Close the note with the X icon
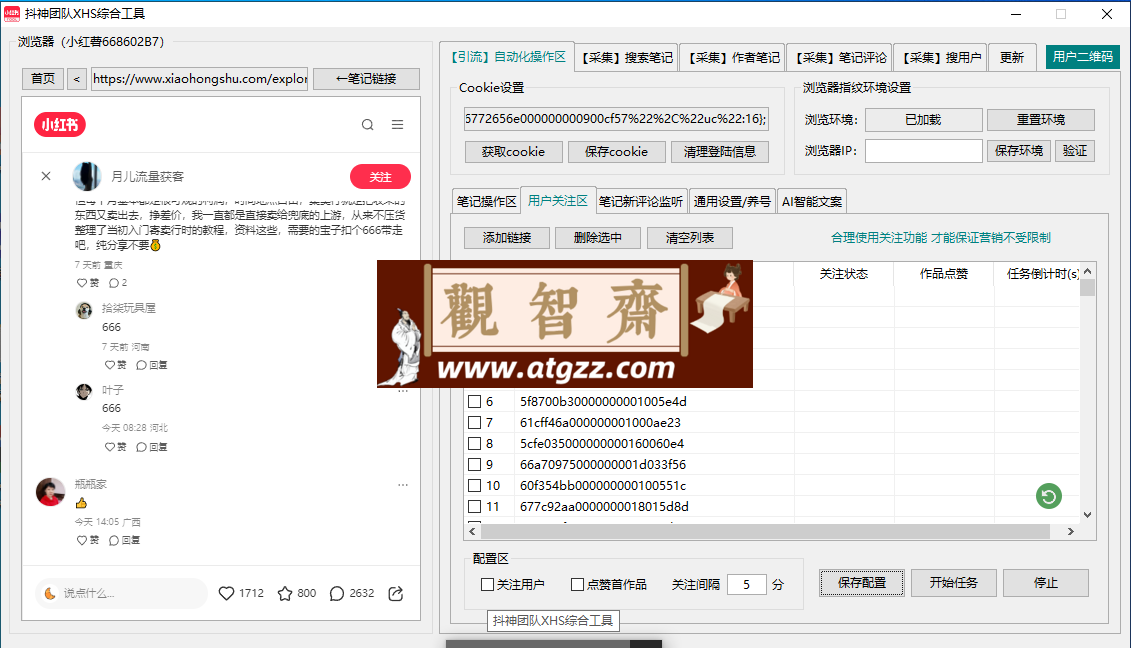 (x=46, y=176)
